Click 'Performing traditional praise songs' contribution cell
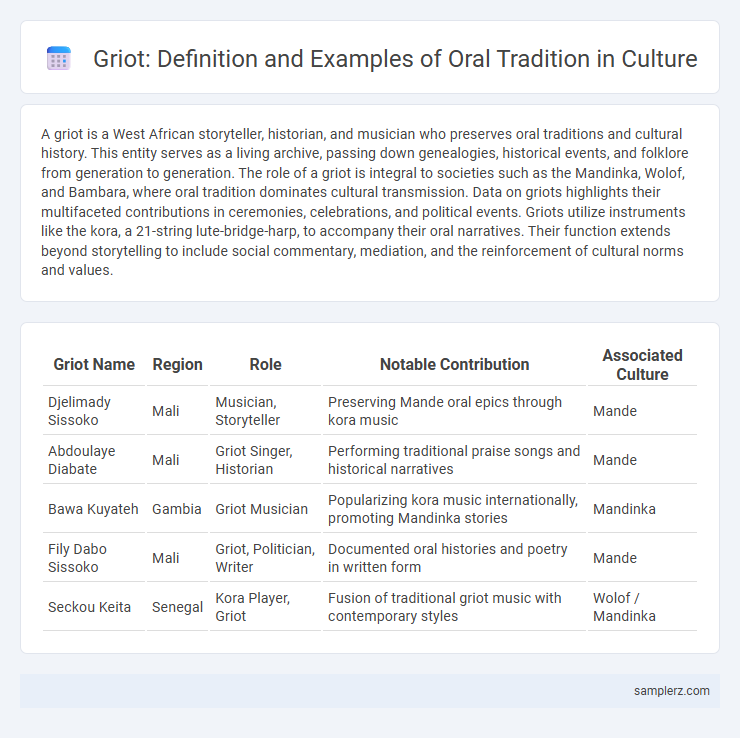 tap(454, 460)
